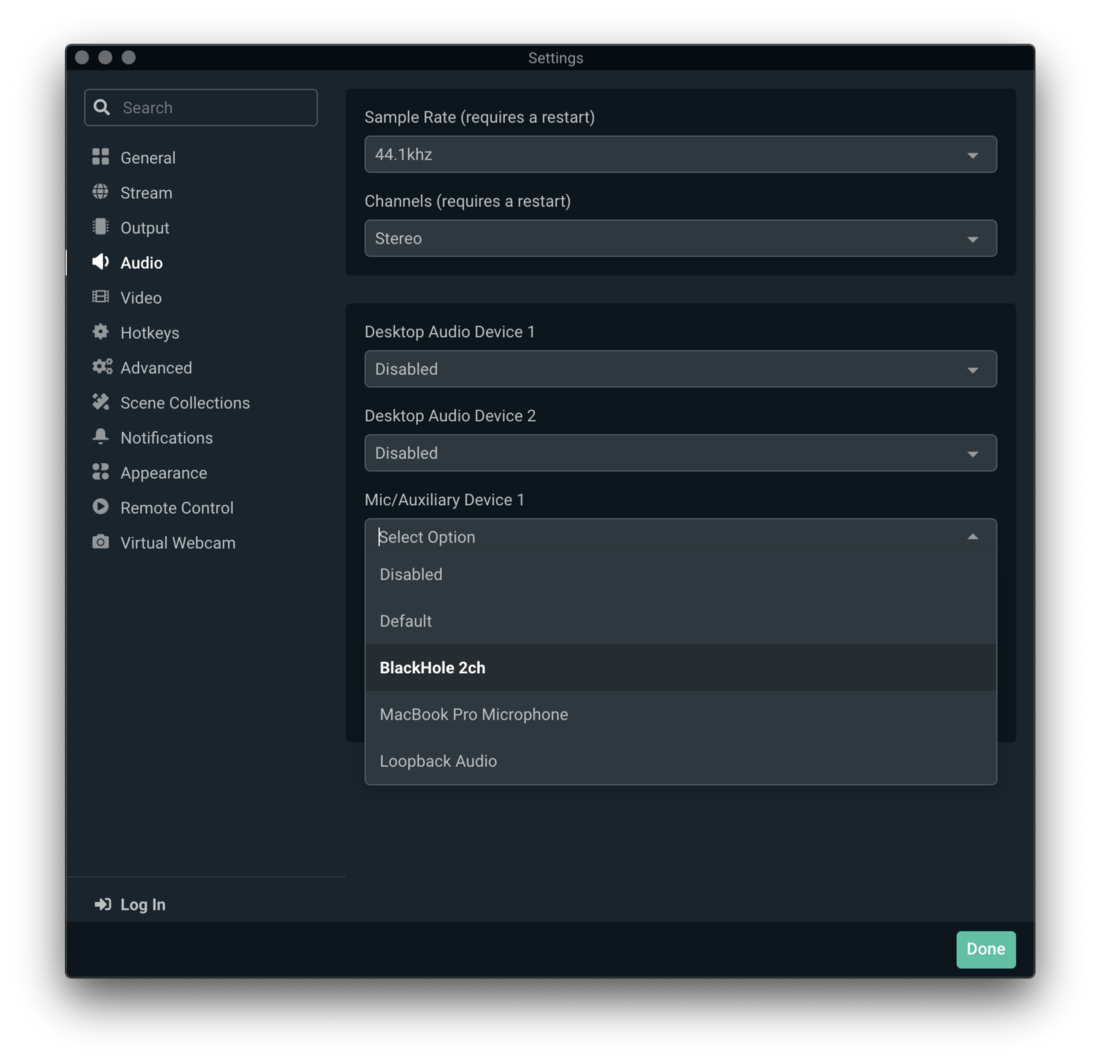Open Virtual Webcam settings
Viewport: 1100px width, 1064px height.
(x=177, y=544)
